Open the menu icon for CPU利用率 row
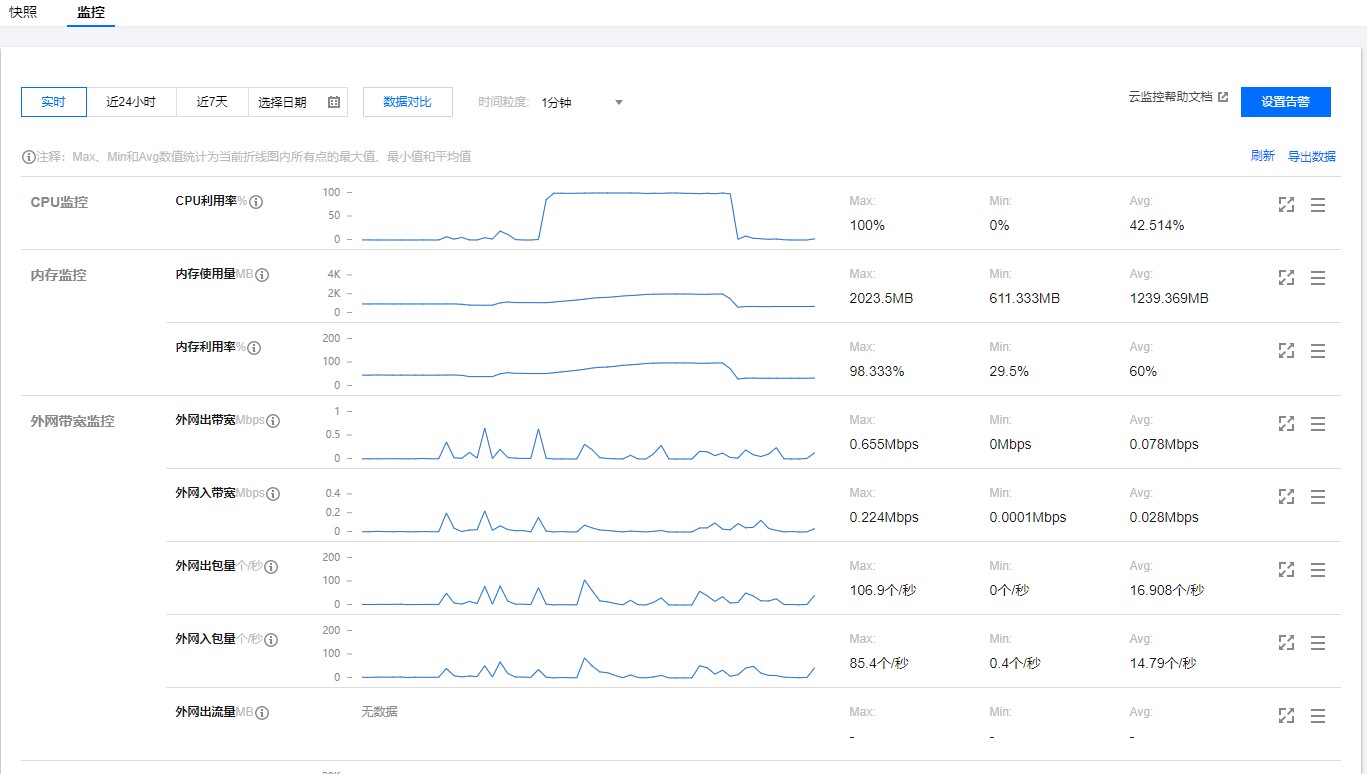The height and width of the screenshot is (774, 1367). pos(1318,205)
